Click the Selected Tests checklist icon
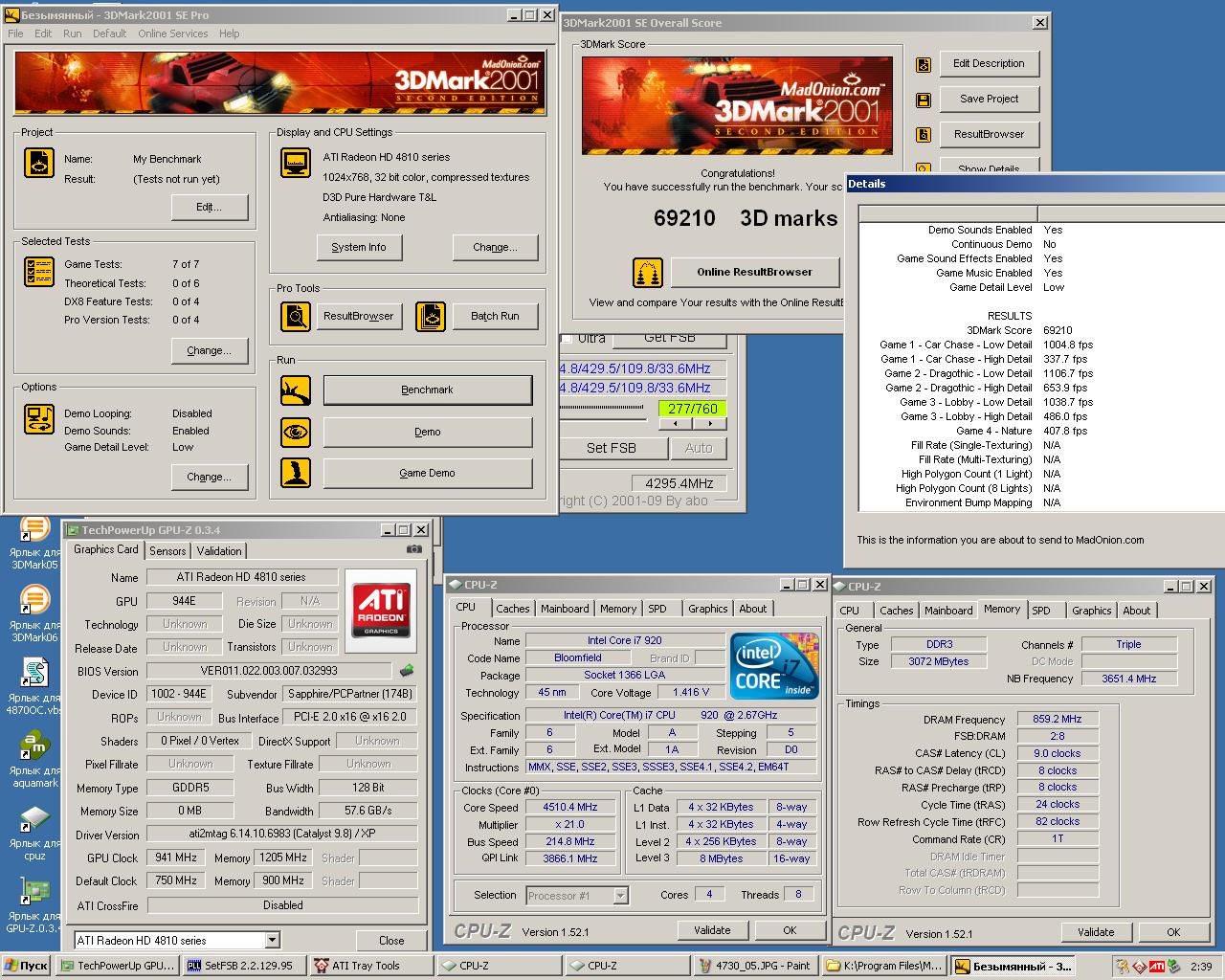1225x980 pixels. pyautogui.click(x=39, y=272)
